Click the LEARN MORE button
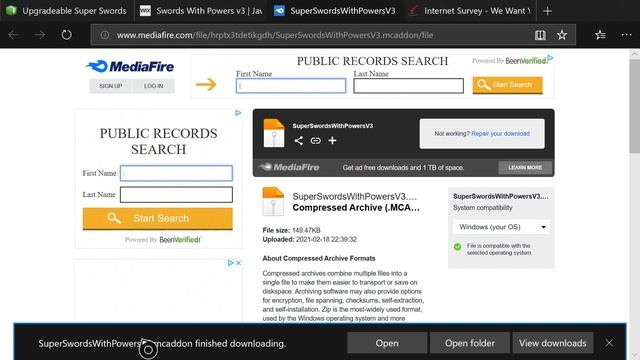This screenshot has width=640, height=360. click(x=525, y=167)
